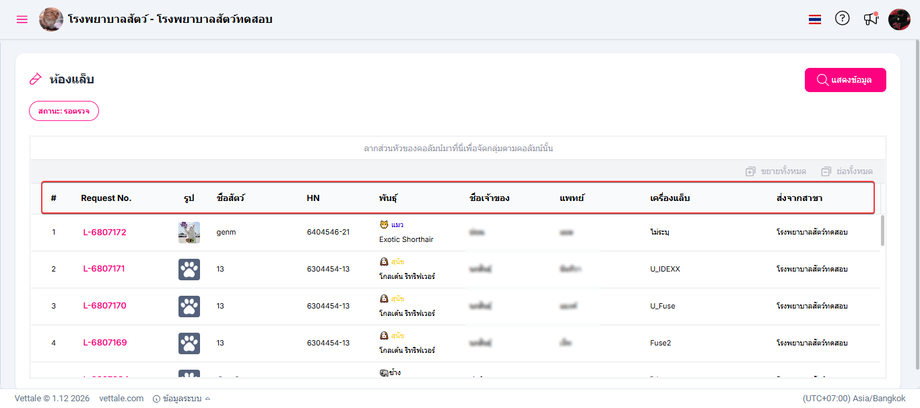Click the dog species icon in row L-6807171
This screenshot has height=408, width=920.
384,261
